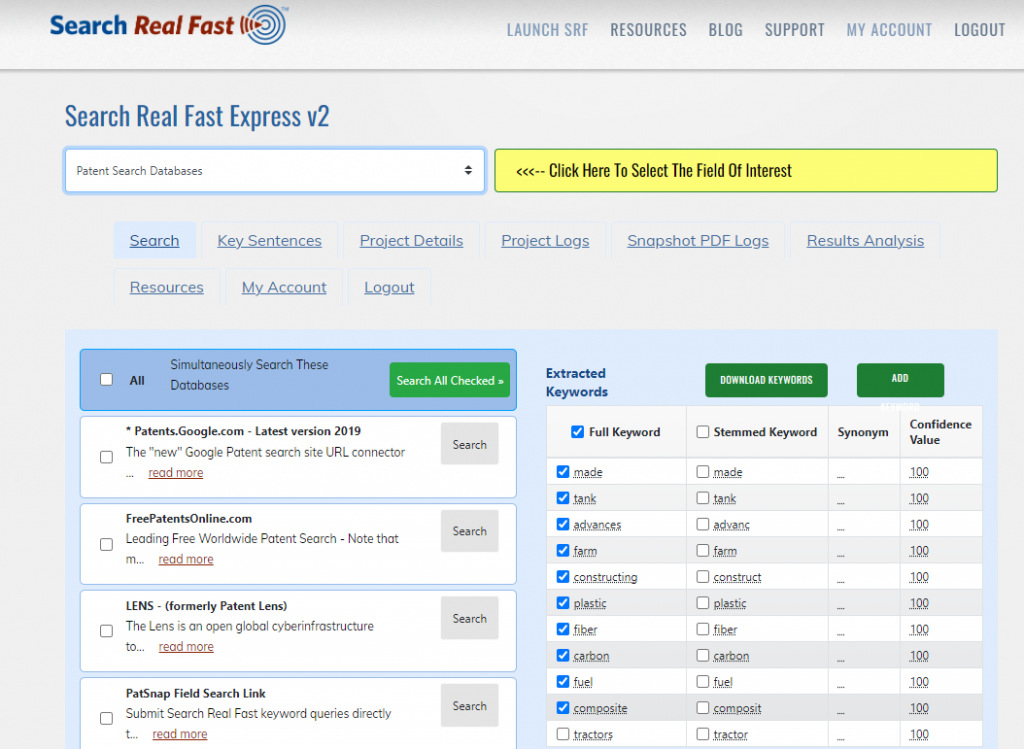Viewport: 1024px width, 749px height.
Task: Uncheck full keyword 'tank'
Action: coord(563,498)
